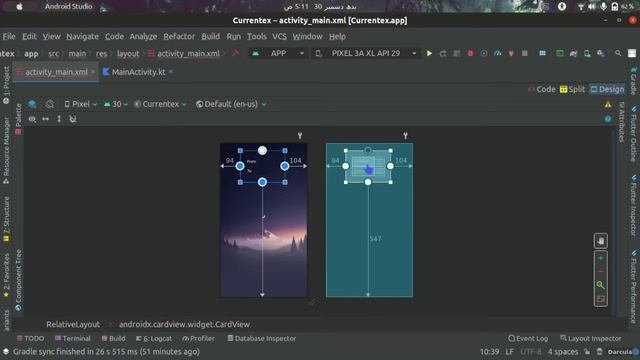Toggle the autoconnect magnet icon
Screen dimensions: 640x360
[x=73, y=119]
